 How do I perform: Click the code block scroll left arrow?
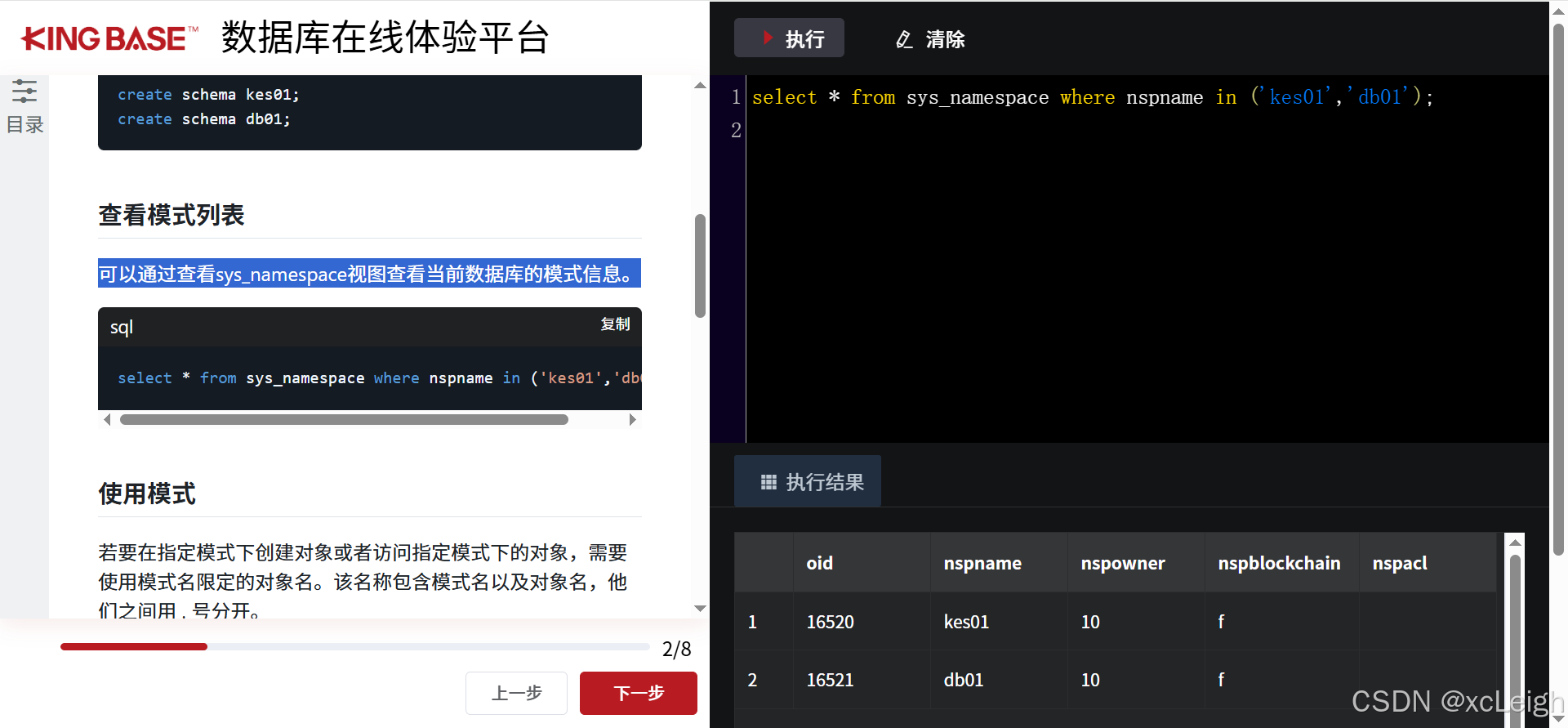pyautogui.click(x=107, y=420)
